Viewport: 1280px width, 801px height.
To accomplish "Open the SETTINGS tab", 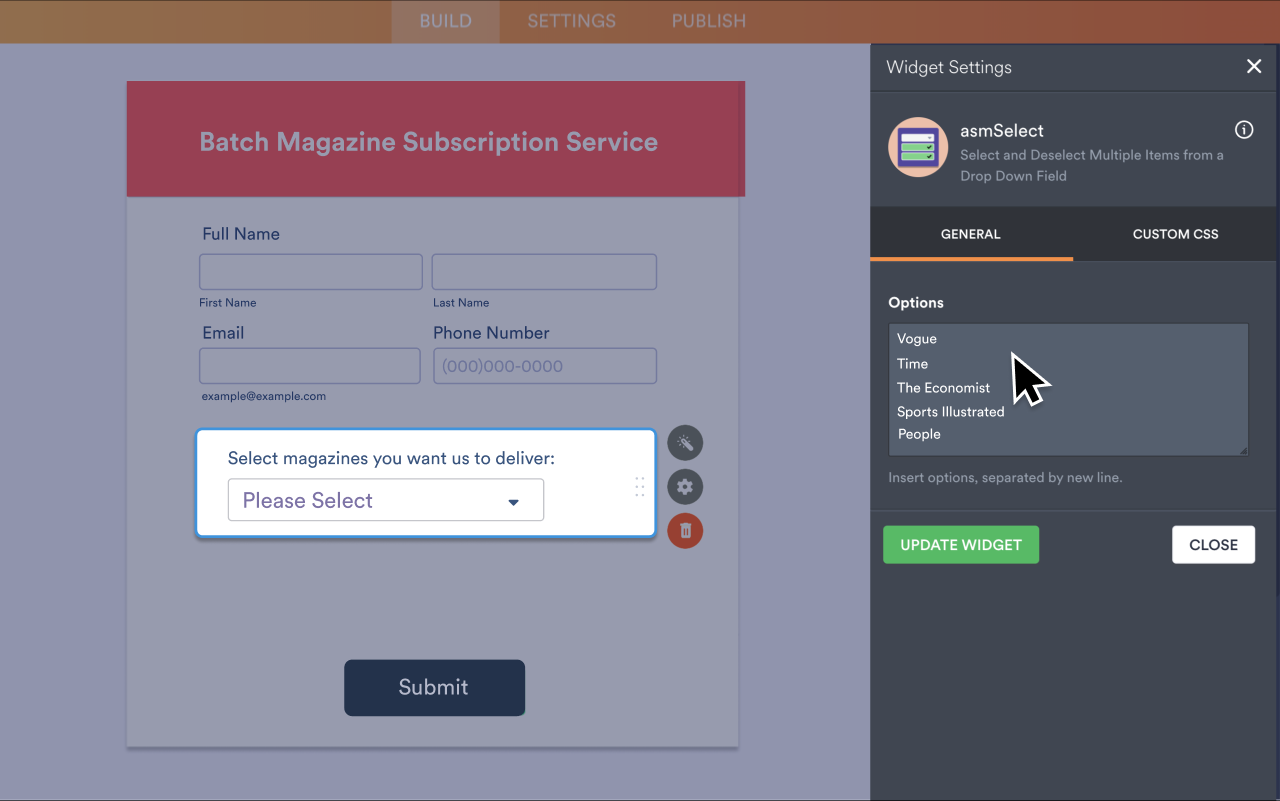I will tap(571, 20).
